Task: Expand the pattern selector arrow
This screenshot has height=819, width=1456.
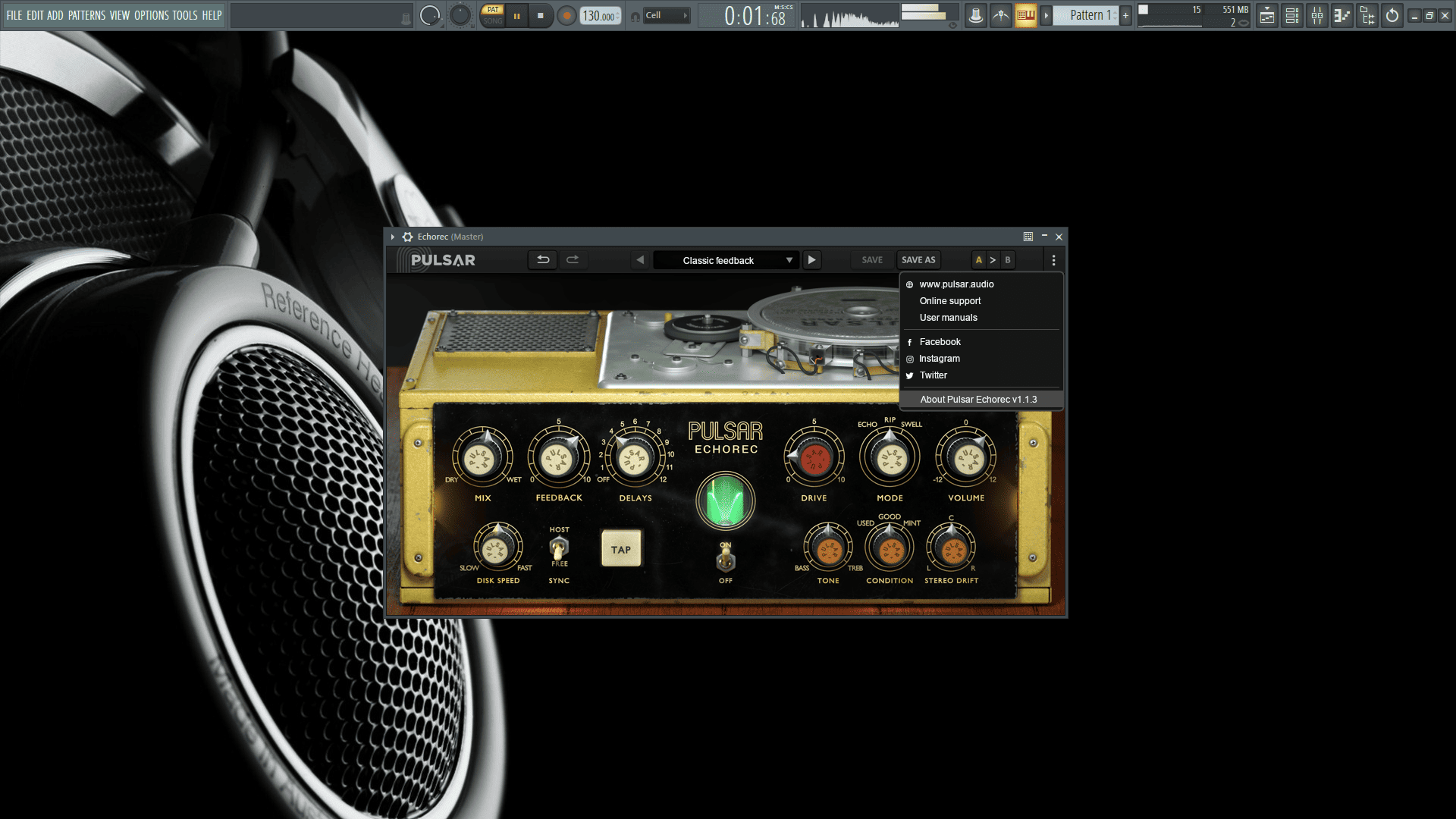Action: (x=1046, y=15)
